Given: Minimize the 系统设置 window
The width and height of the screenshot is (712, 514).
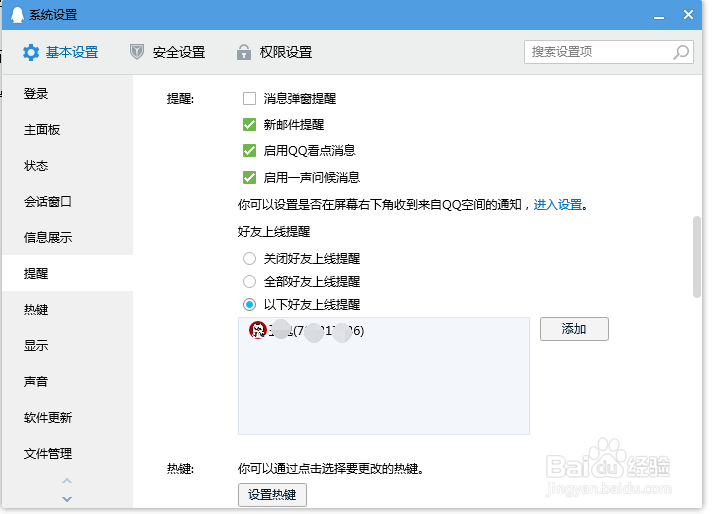Looking at the screenshot, I should click(x=659, y=16).
